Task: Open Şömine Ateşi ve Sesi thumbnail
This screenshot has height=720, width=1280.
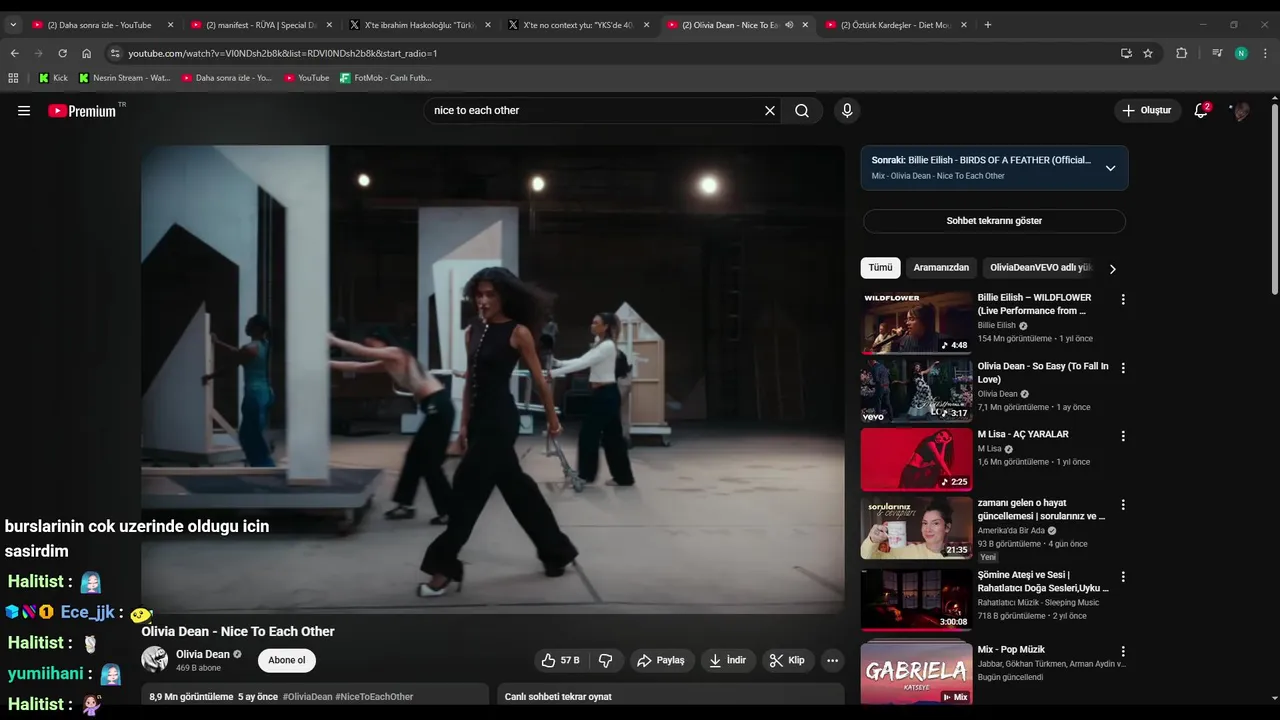Action: pos(916,601)
